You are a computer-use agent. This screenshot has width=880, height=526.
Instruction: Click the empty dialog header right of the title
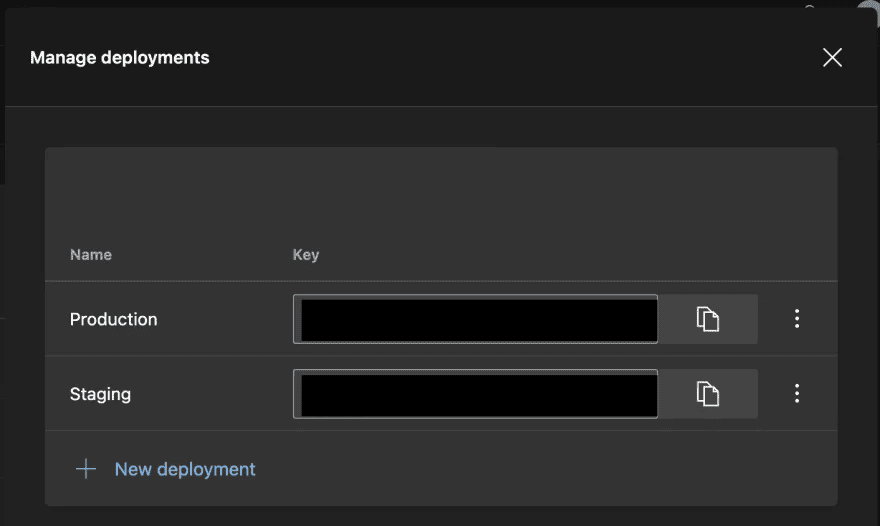500,58
